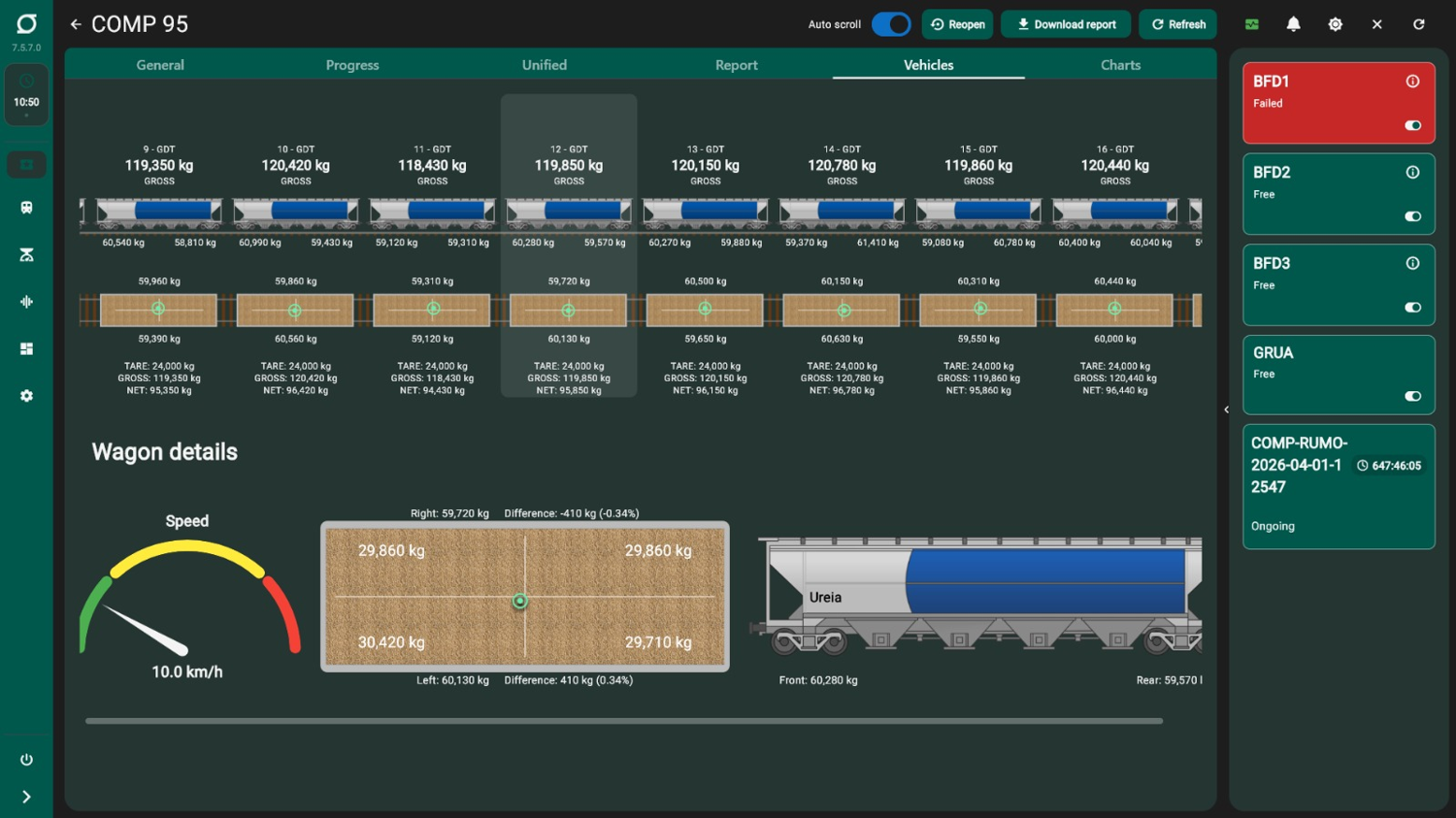
Task: Toggle the BFD3 switch
Action: [x=1413, y=308]
